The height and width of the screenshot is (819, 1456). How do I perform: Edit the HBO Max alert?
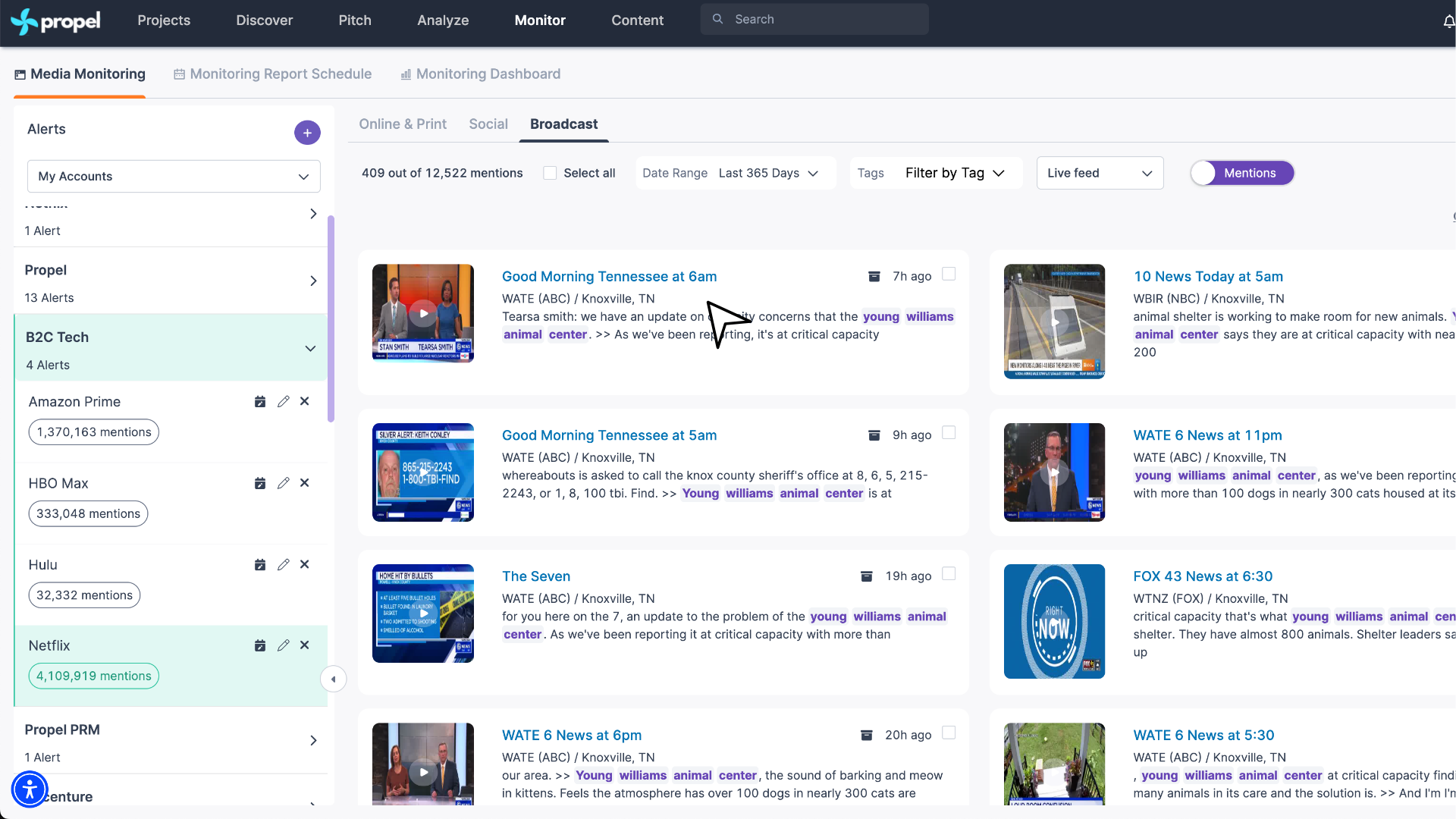pos(283,483)
